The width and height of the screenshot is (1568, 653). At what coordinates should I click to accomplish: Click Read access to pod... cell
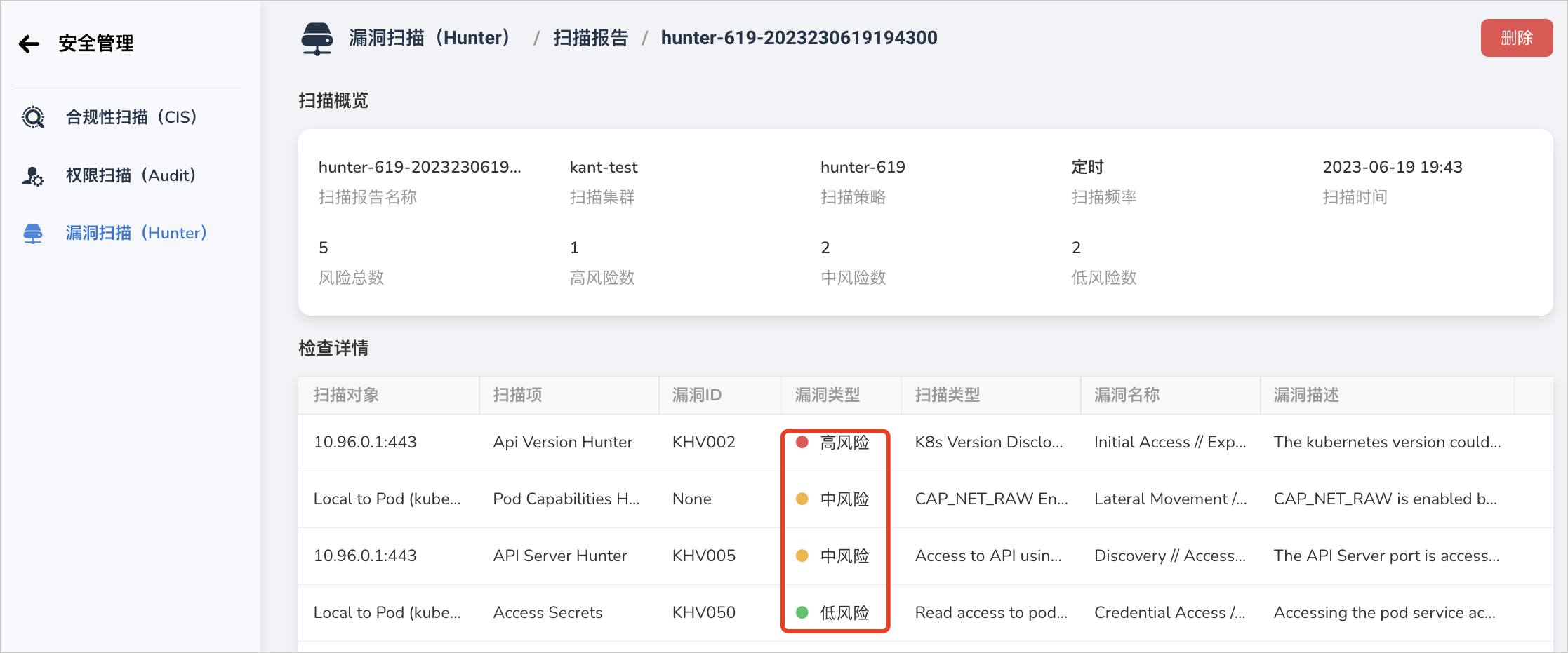[991, 612]
